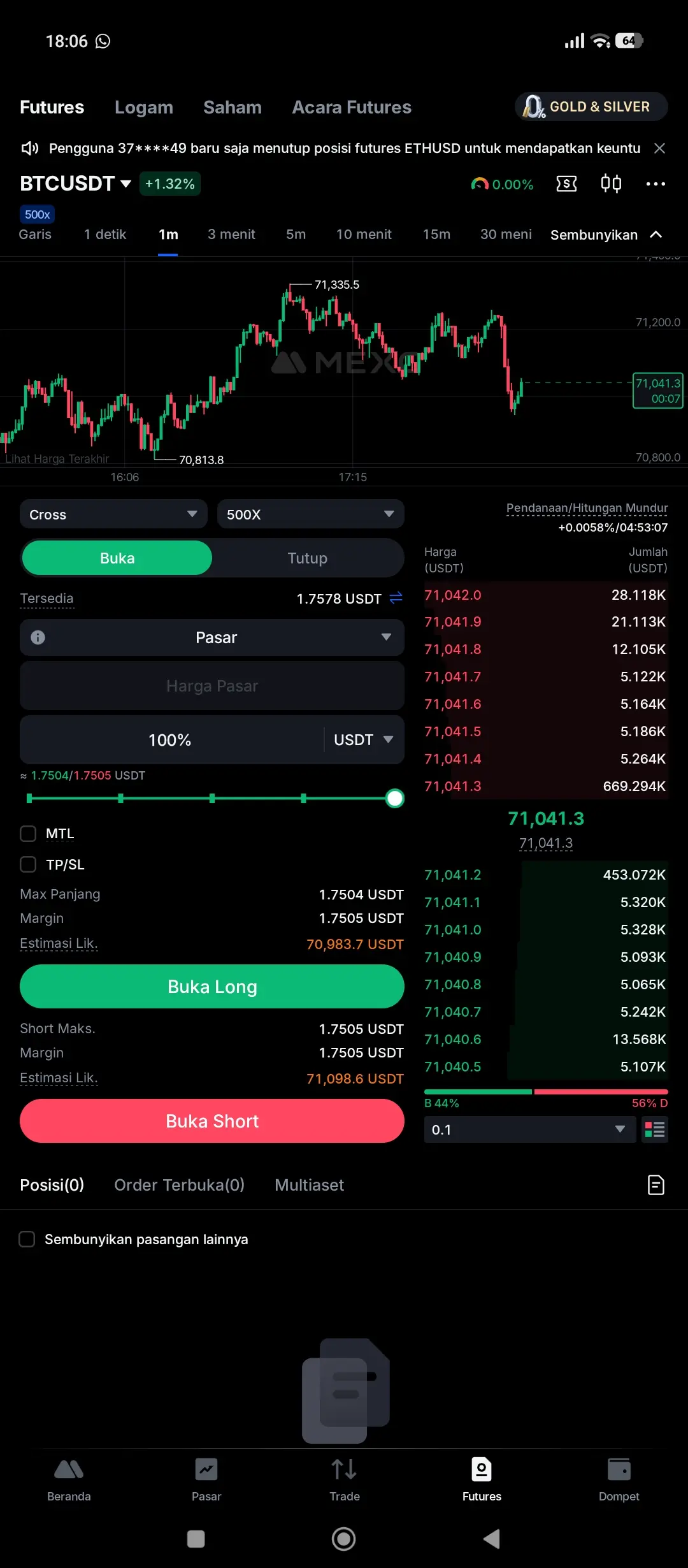Tap the Android home circle button
688x1568 pixels.
(344, 1539)
